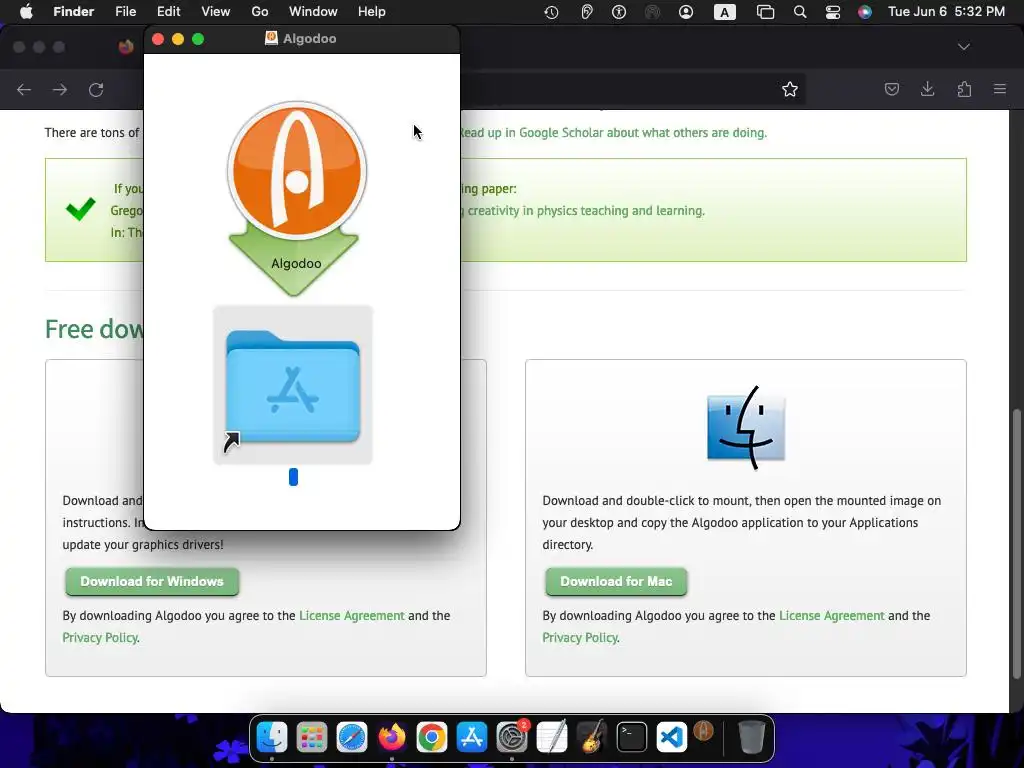Open Finder from the Dock

pyautogui.click(x=272, y=737)
